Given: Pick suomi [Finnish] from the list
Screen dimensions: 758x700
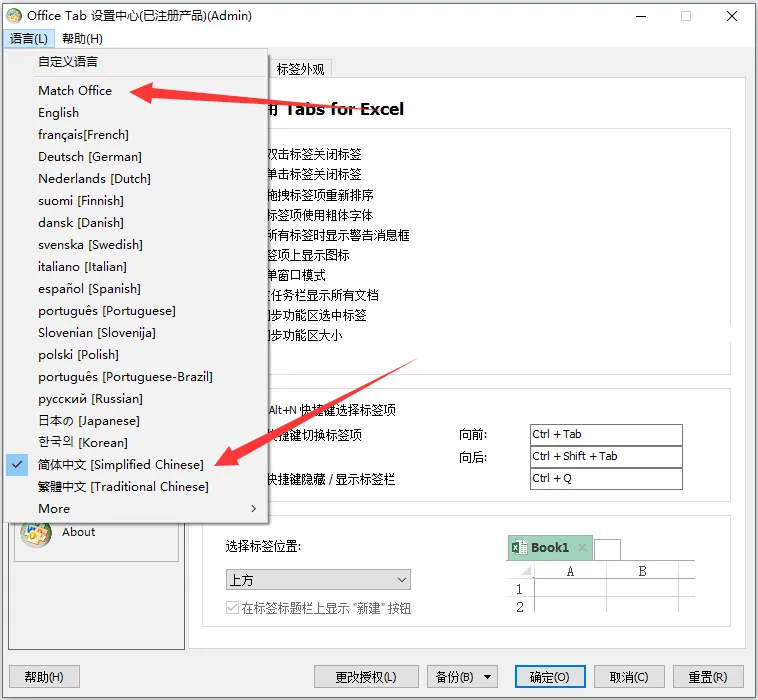Looking at the screenshot, I should [x=81, y=201].
